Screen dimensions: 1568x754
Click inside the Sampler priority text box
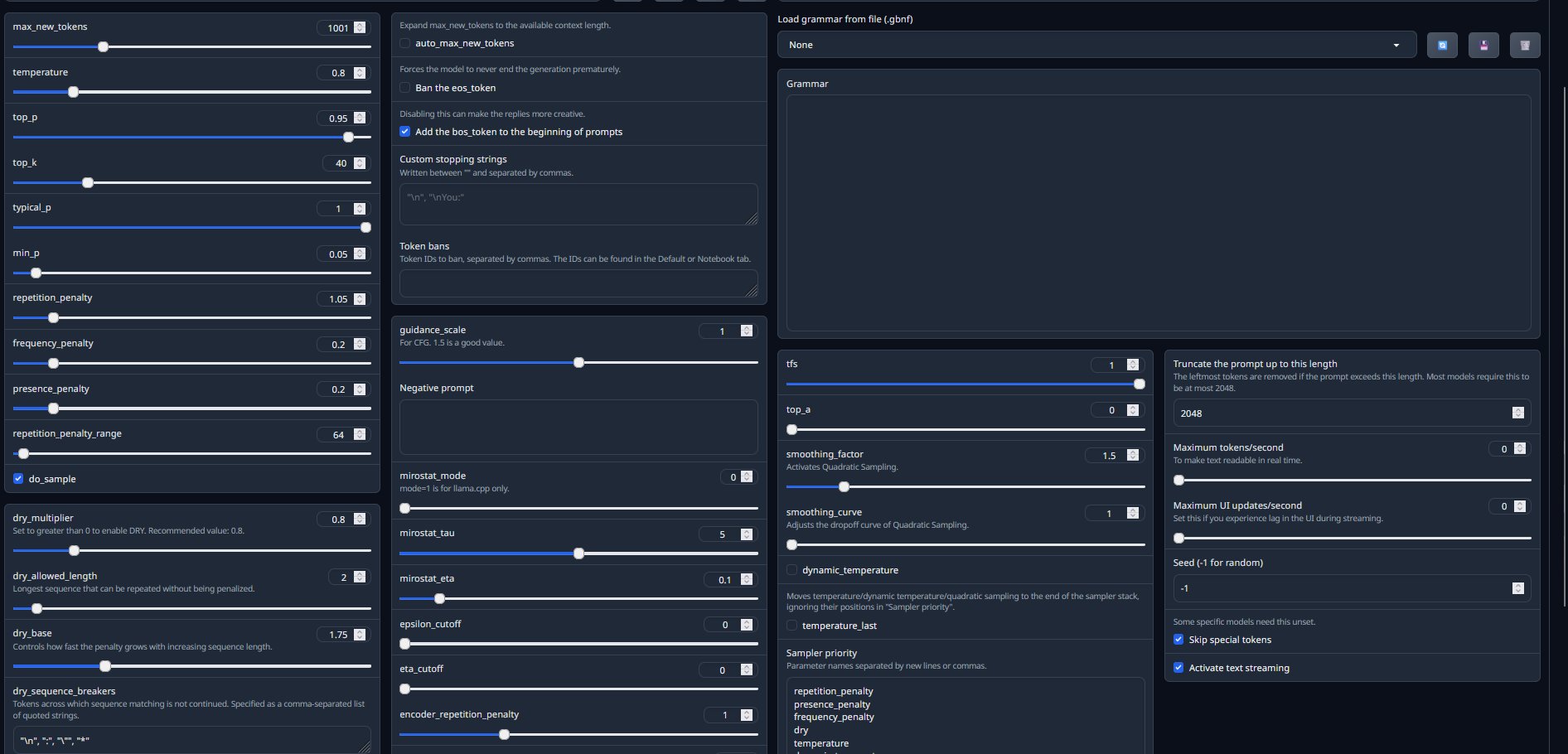(x=965, y=716)
